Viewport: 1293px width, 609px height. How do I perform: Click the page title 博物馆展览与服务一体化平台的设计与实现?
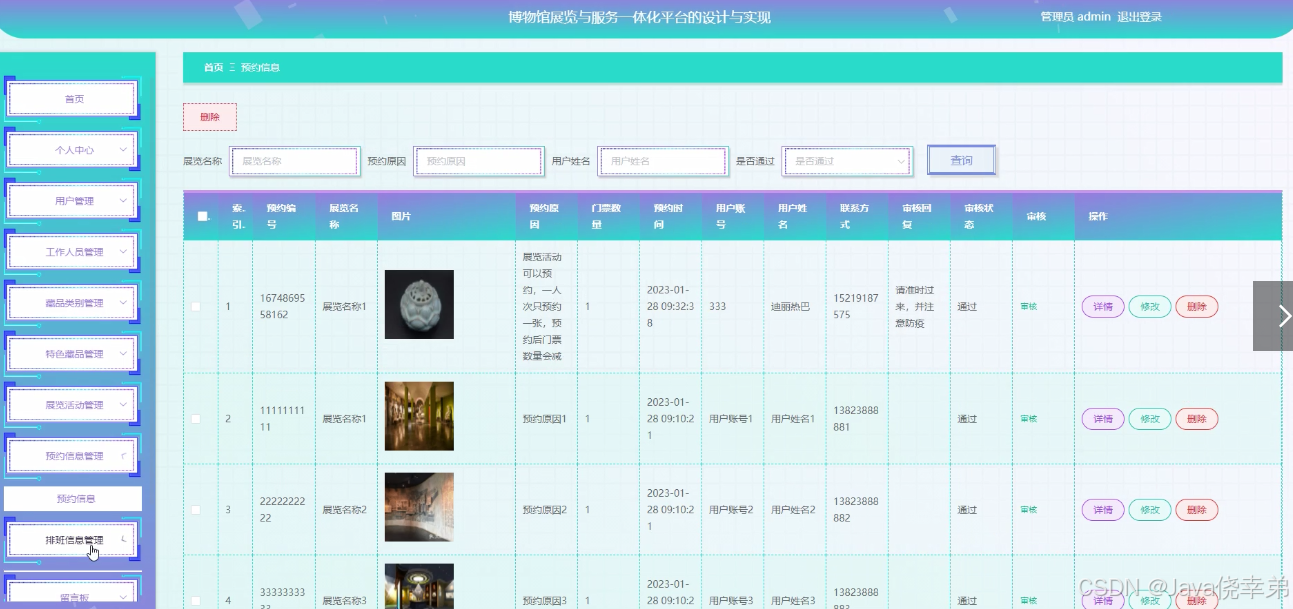640,17
